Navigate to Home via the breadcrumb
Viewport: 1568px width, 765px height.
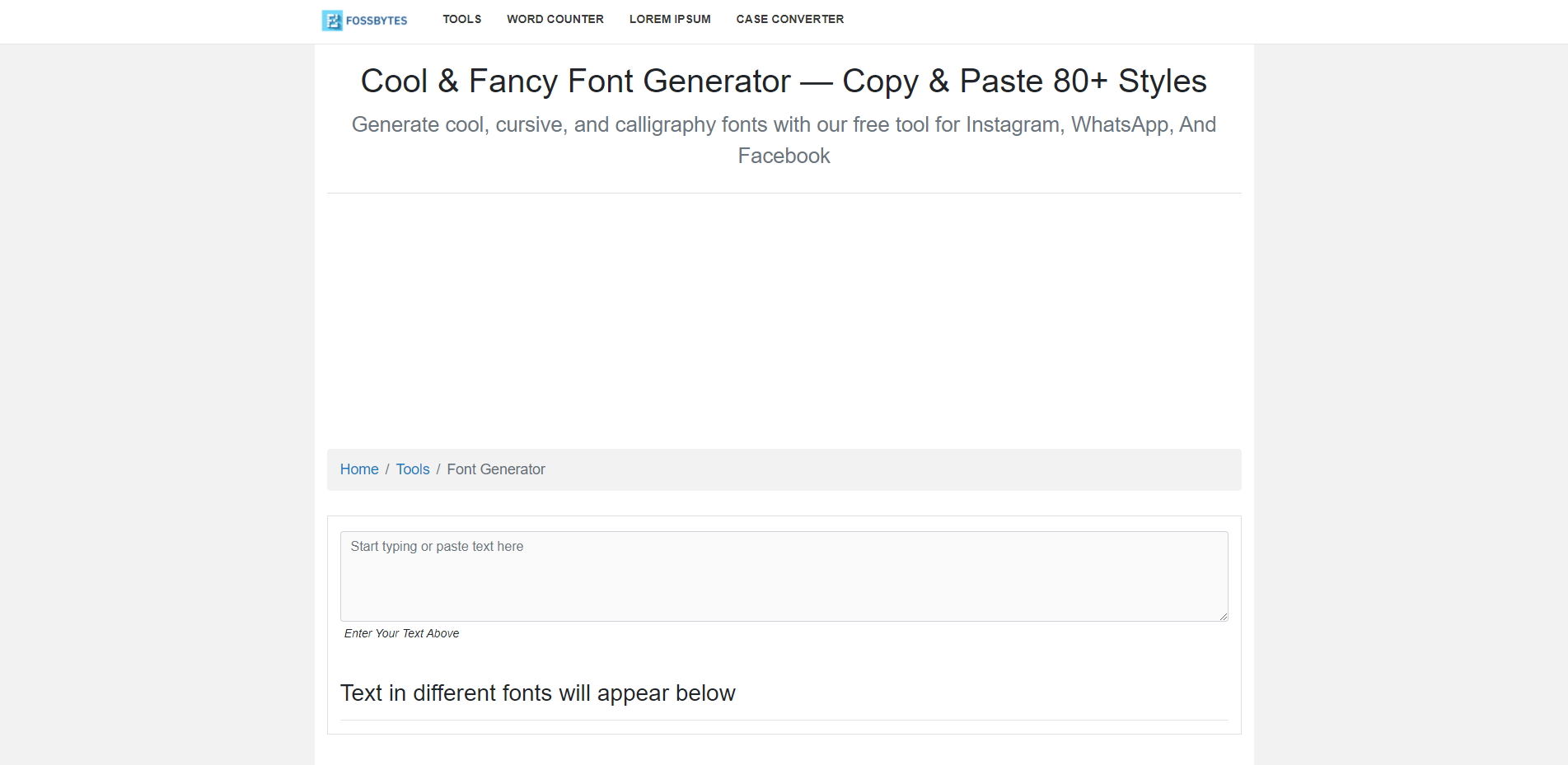click(x=358, y=469)
